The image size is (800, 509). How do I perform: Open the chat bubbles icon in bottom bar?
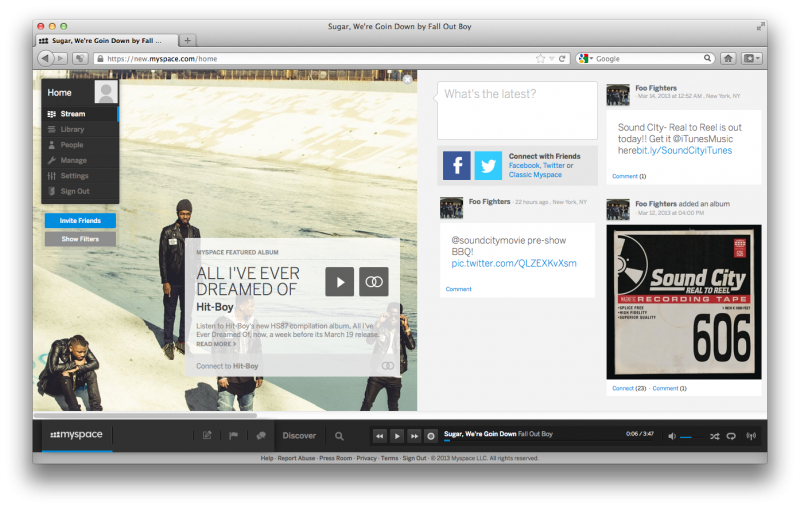click(x=261, y=436)
